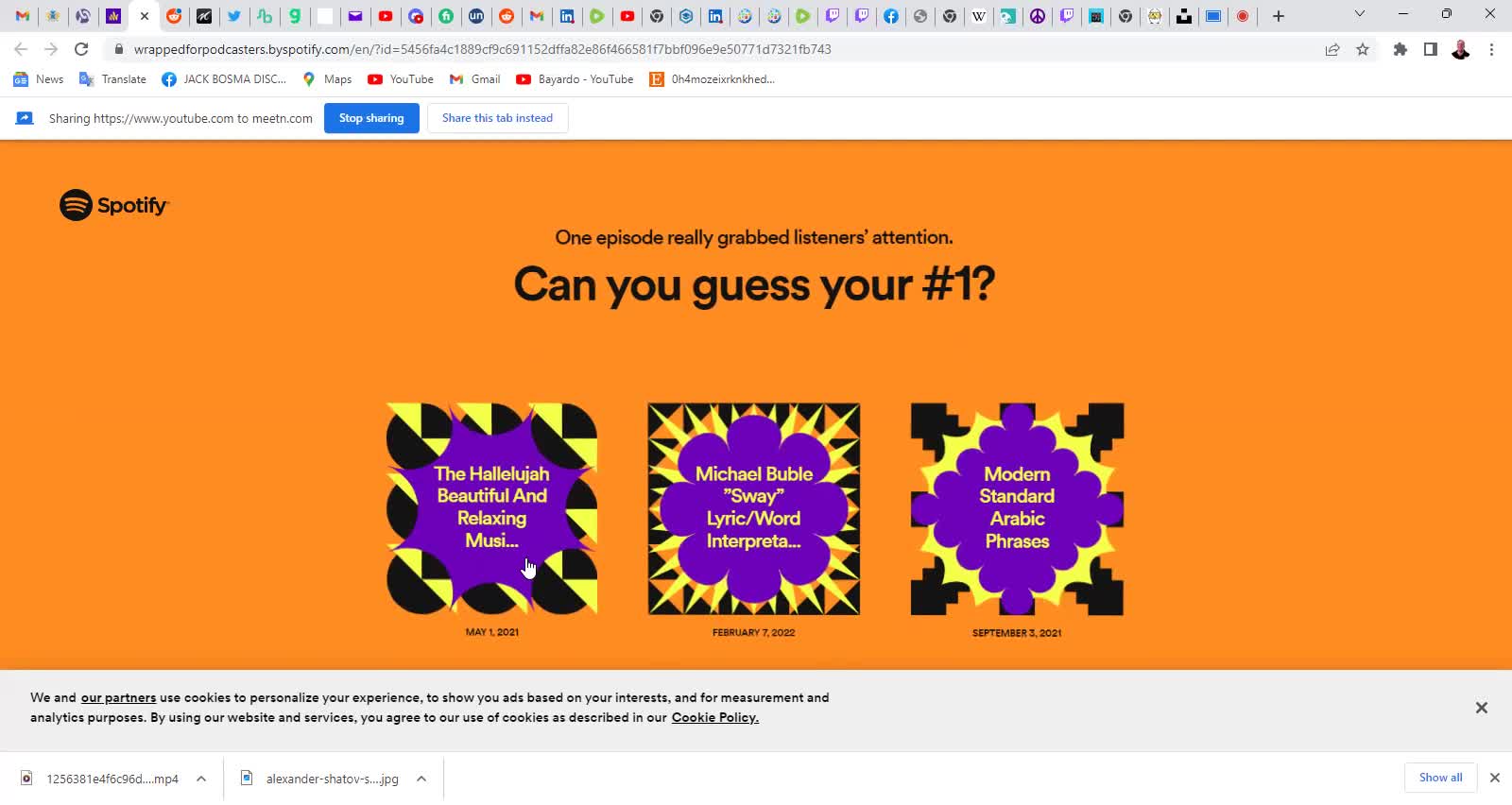This screenshot has height=805, width=1512.
Task: Expand options for the mp4 download
Action: point(201,779)
